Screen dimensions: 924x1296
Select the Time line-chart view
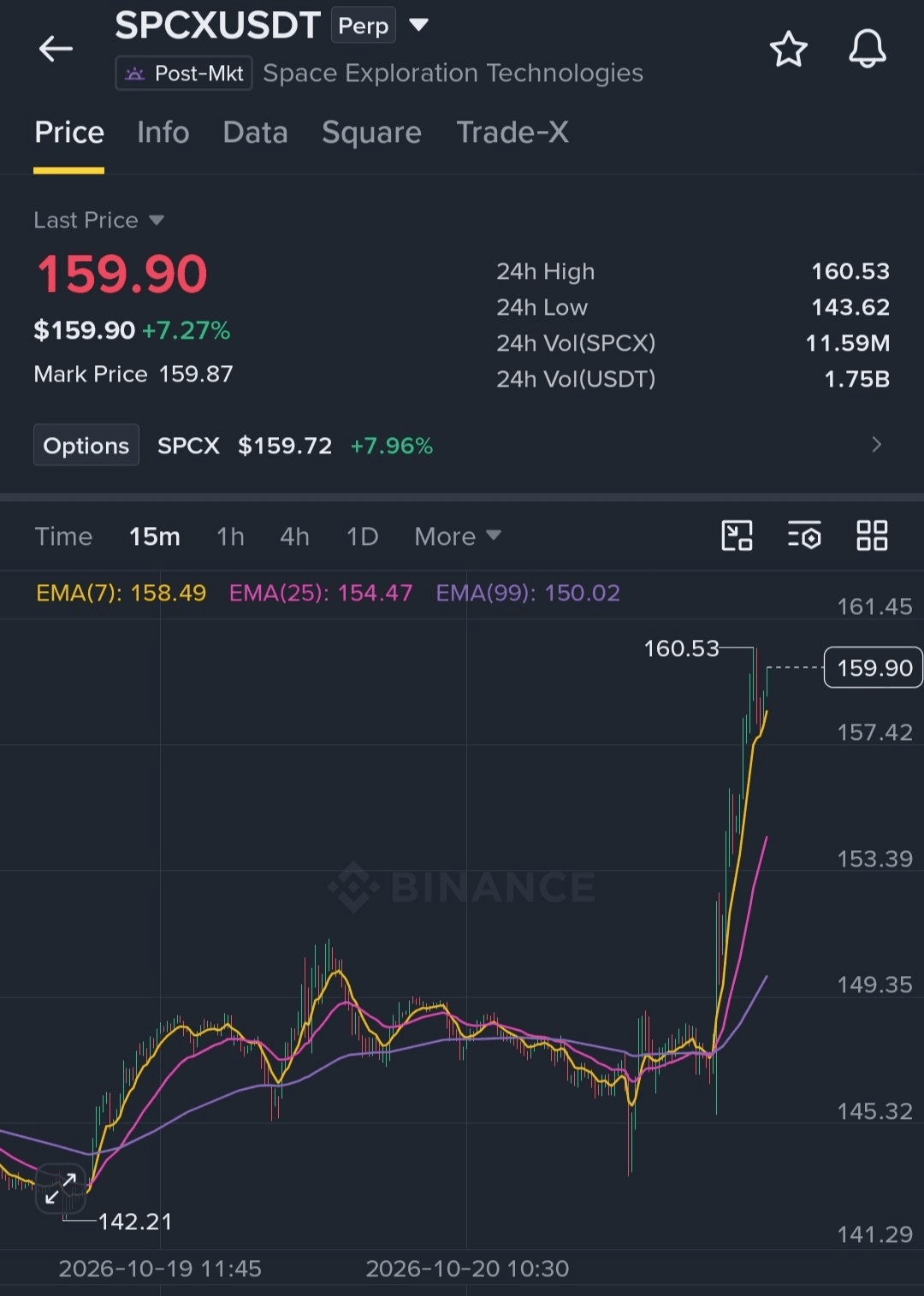click(63, 536)
